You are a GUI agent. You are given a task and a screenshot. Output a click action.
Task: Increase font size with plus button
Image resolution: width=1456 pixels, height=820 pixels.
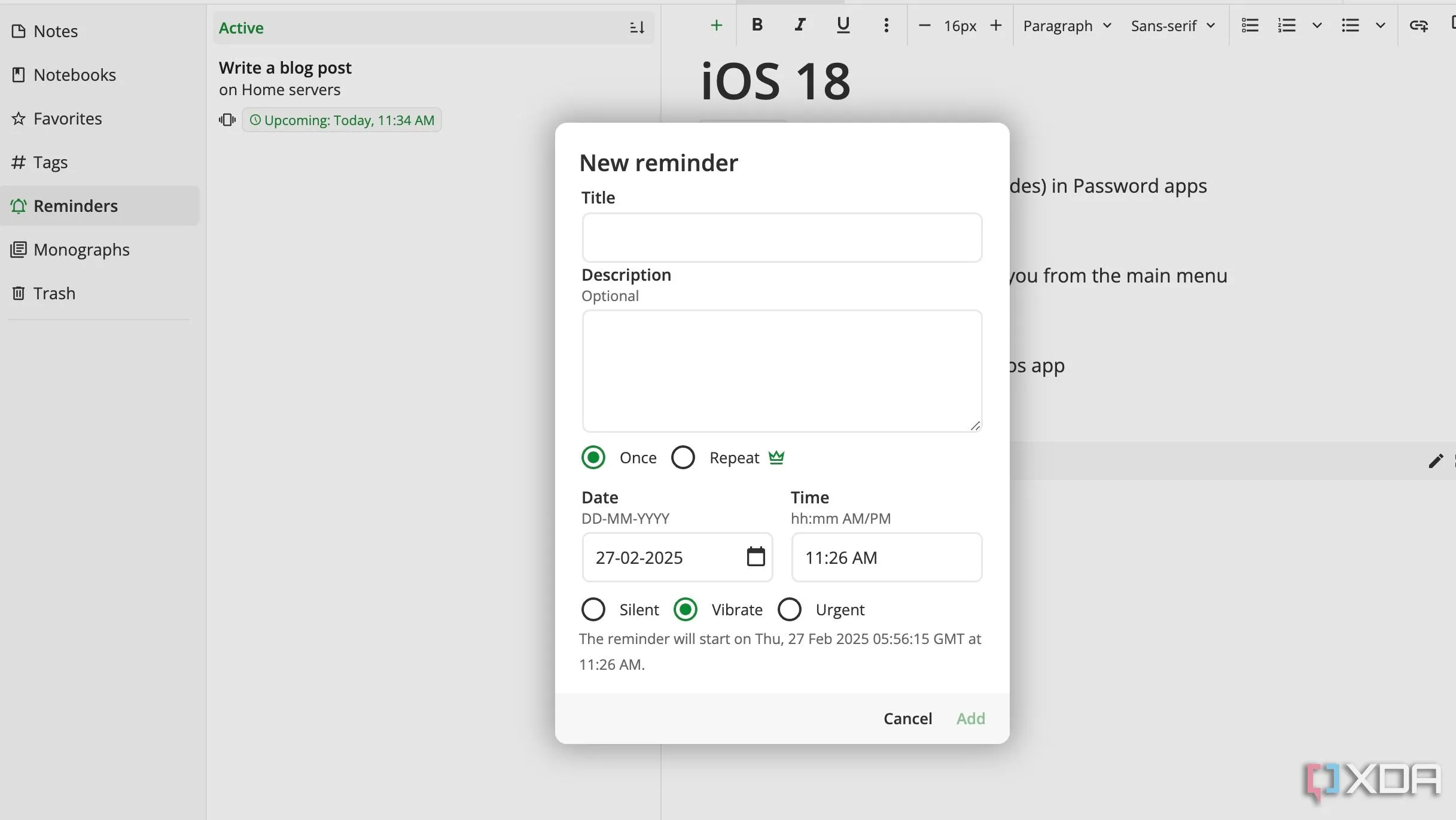[995, 25]
